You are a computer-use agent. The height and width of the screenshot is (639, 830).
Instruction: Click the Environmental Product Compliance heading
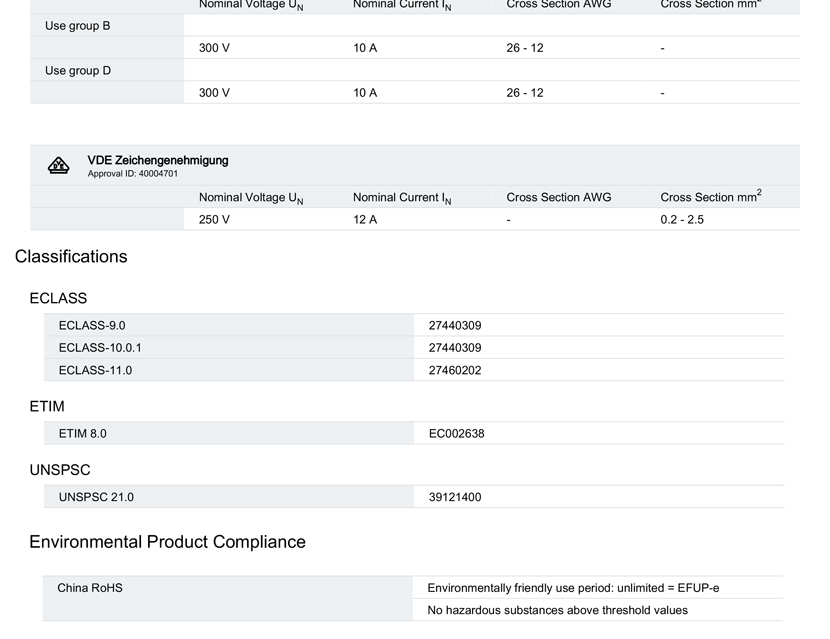(x=167, y=542)
